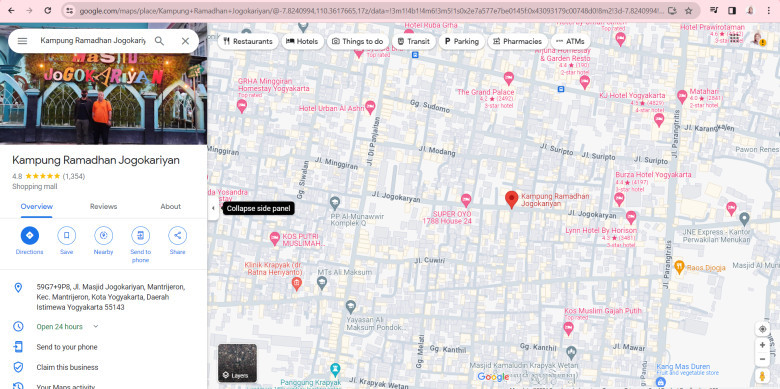Collapse the side panel arrow
Screen dimensions: 780x389
(x=213, y=208)
